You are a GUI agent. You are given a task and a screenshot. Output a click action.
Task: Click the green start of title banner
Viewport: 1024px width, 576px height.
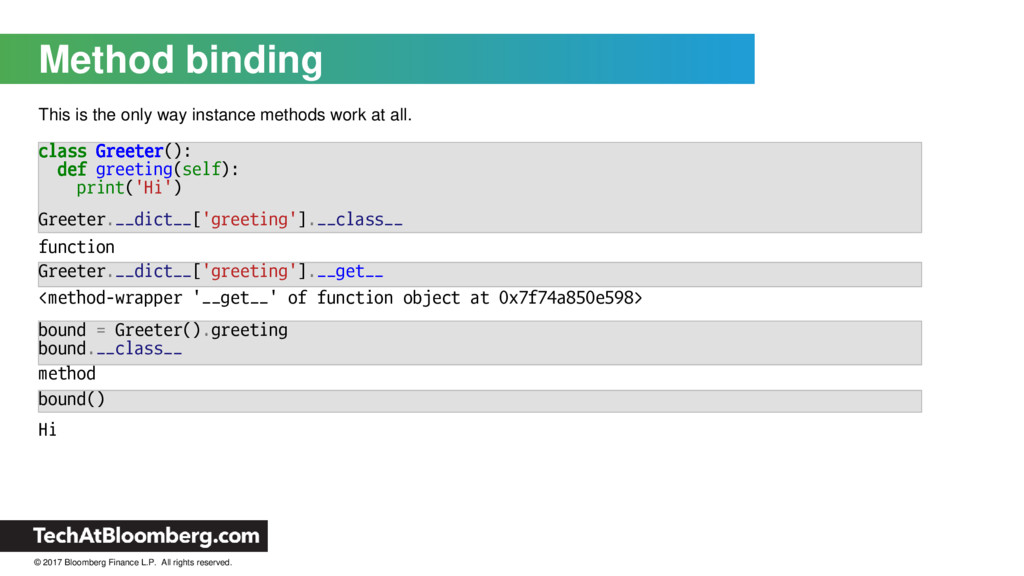pos(16,59)
